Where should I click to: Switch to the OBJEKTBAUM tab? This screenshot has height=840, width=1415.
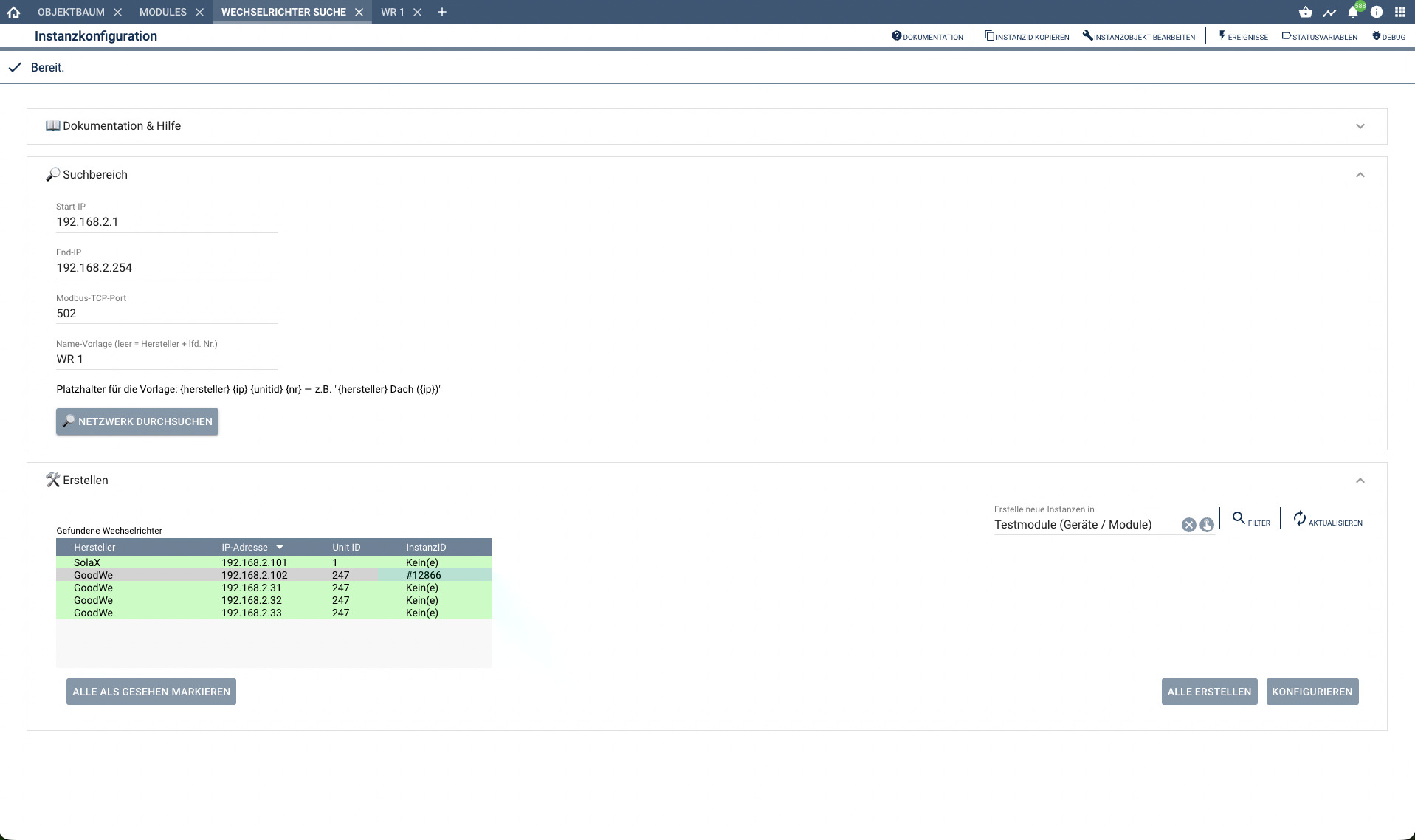coord(71,12)
